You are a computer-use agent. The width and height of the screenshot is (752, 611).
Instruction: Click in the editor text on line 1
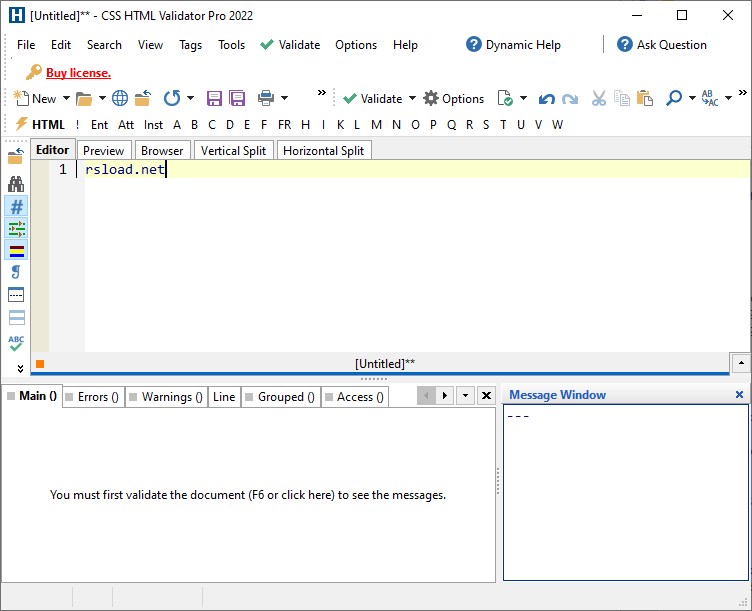click(125, 170)
